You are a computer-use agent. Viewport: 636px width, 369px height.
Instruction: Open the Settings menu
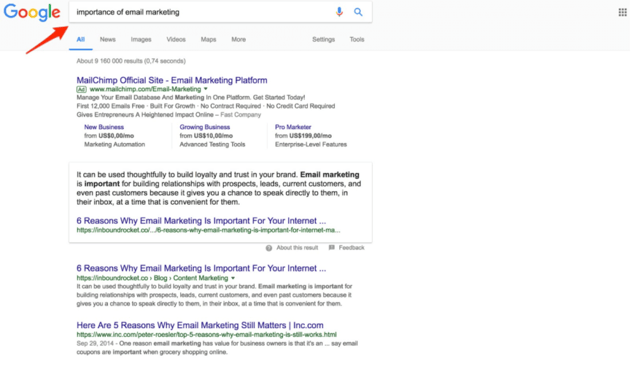pos(323,39)
